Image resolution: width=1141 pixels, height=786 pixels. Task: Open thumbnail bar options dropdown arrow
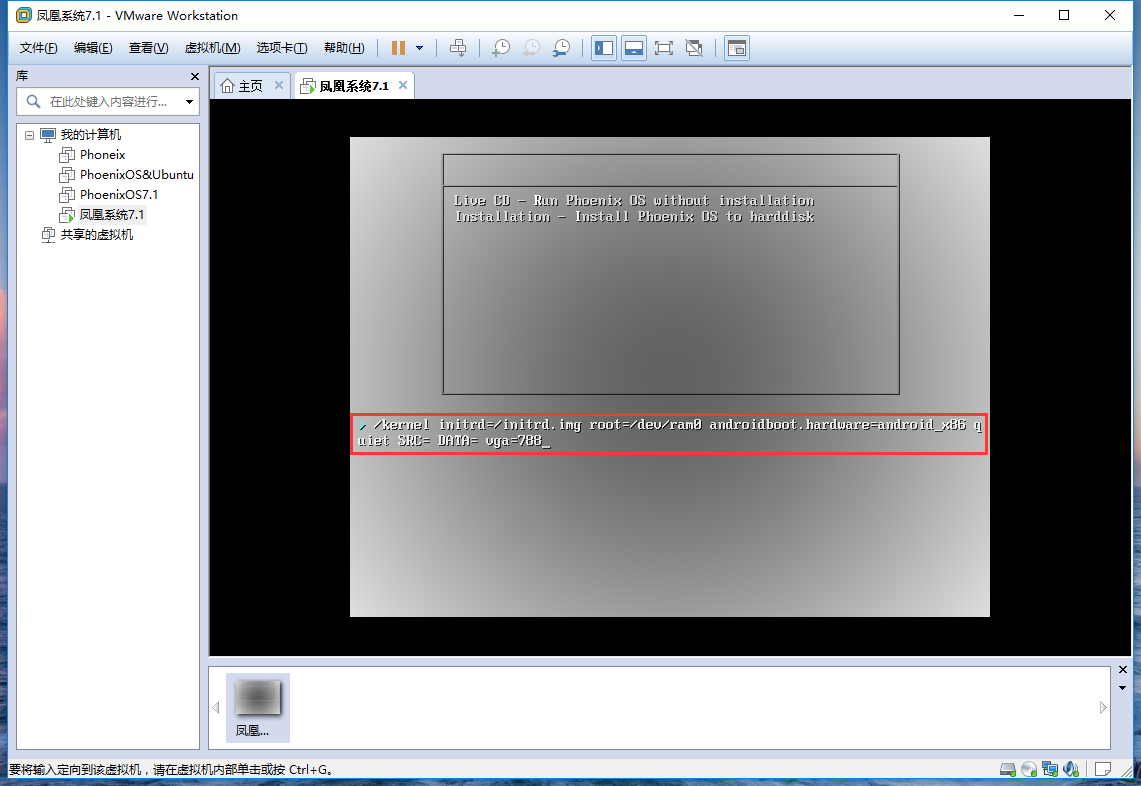point(1123,688)
